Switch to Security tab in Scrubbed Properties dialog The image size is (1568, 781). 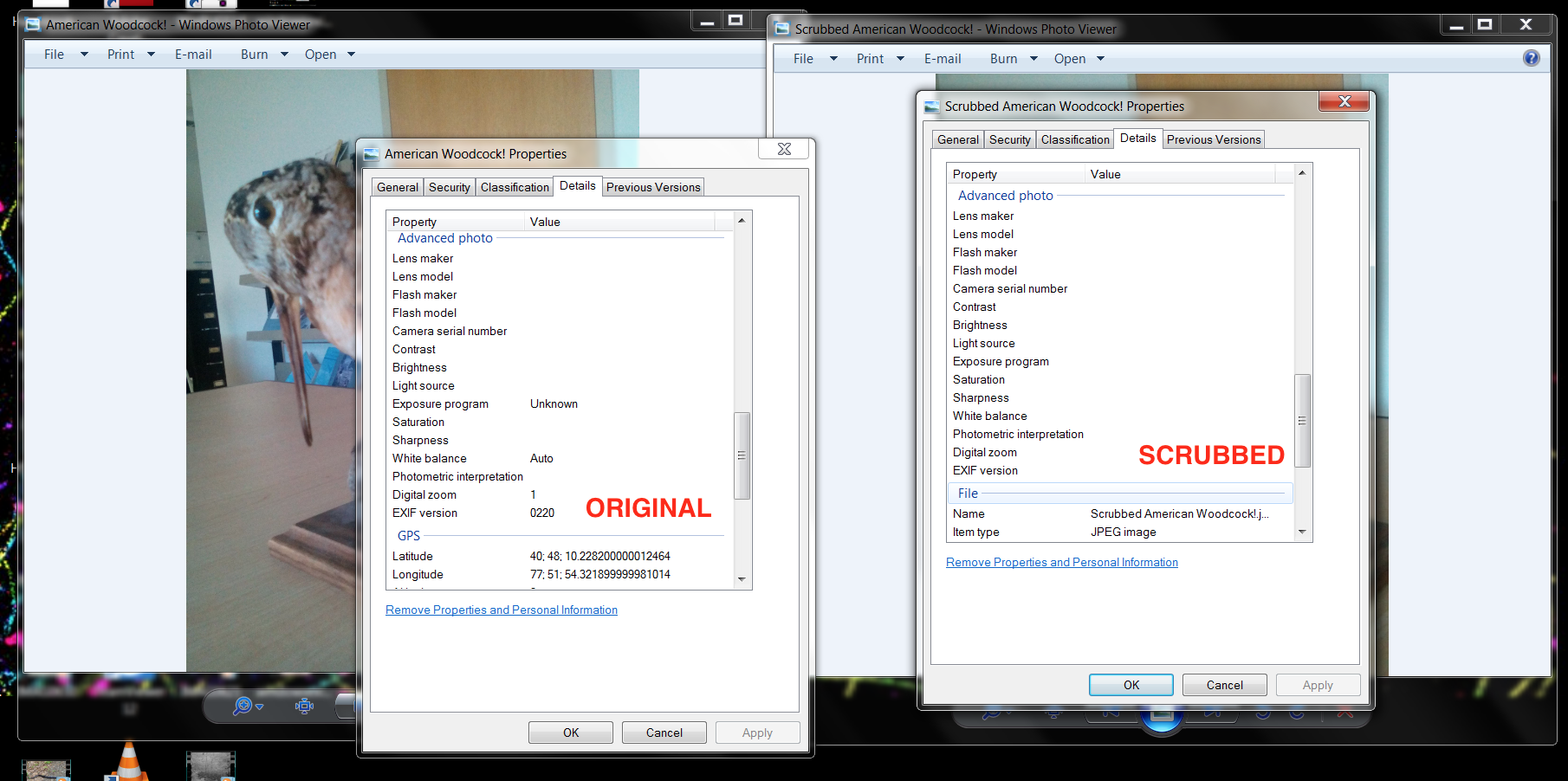(1010, 139)
